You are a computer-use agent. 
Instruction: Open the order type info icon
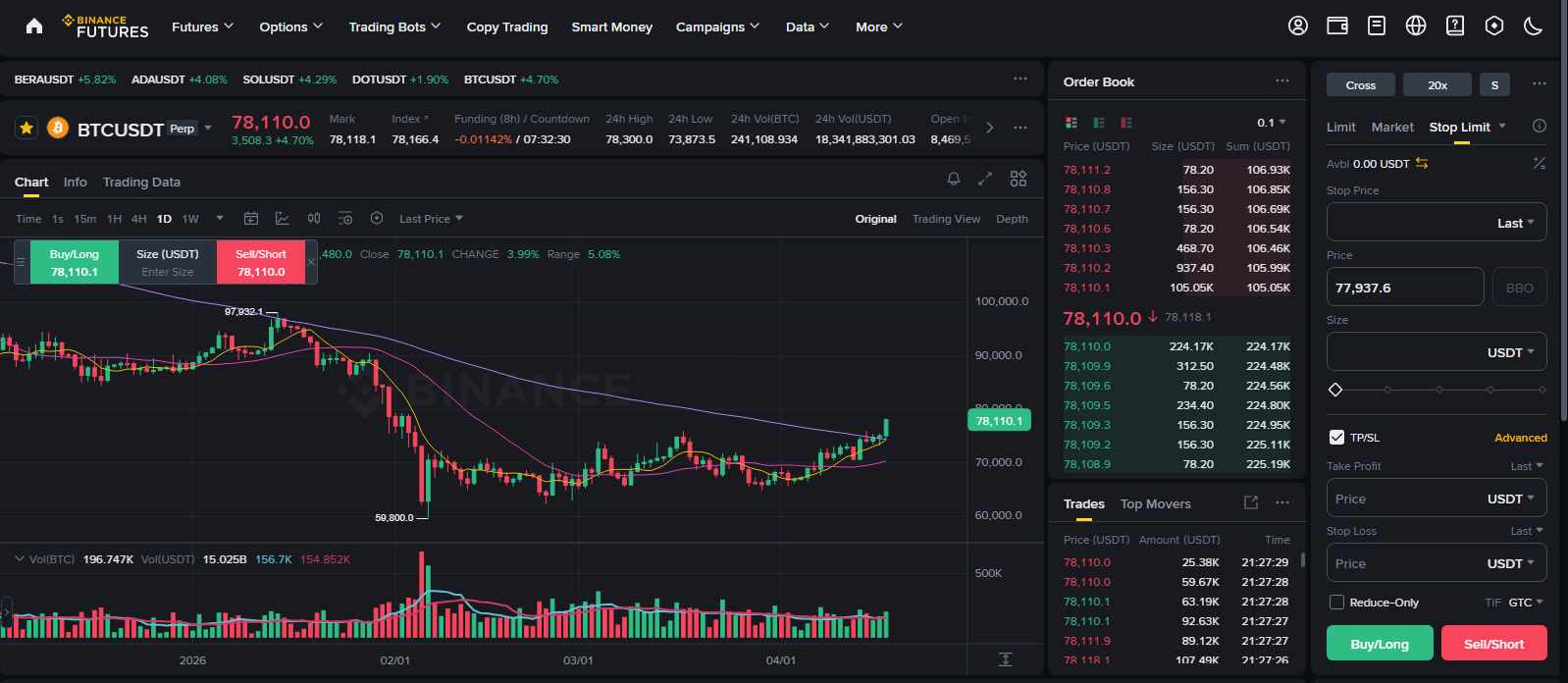[1539, 126]
